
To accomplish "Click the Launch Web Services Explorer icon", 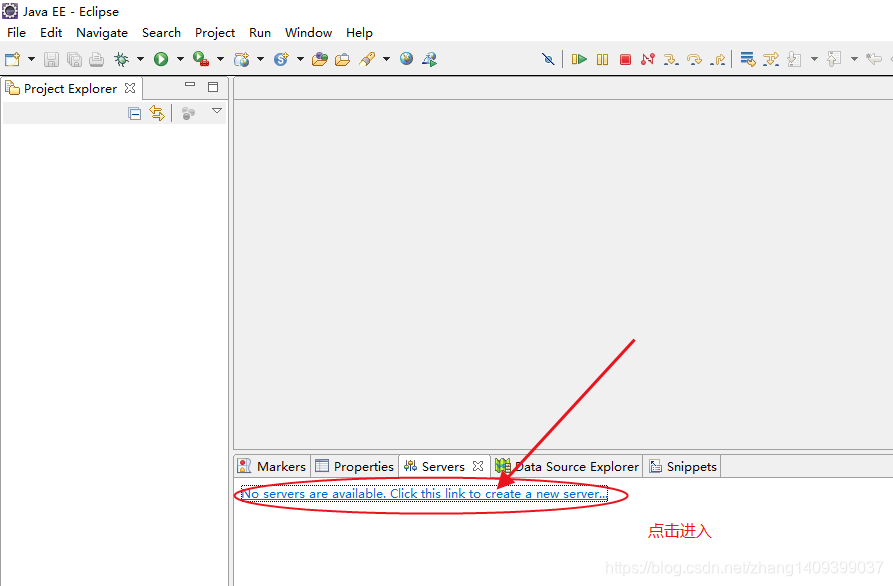I will pyautogui.click(x=429, y=59).
